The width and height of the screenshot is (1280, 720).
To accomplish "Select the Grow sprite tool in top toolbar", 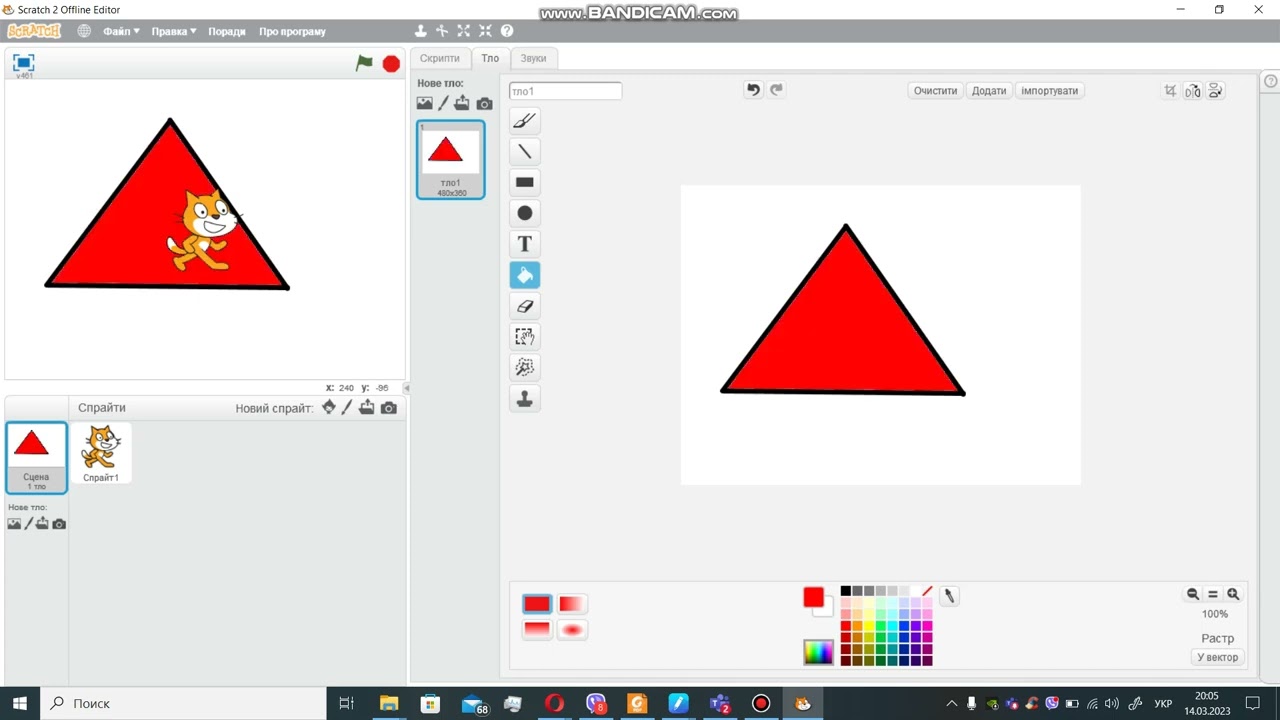I will [x=464, y=31].
